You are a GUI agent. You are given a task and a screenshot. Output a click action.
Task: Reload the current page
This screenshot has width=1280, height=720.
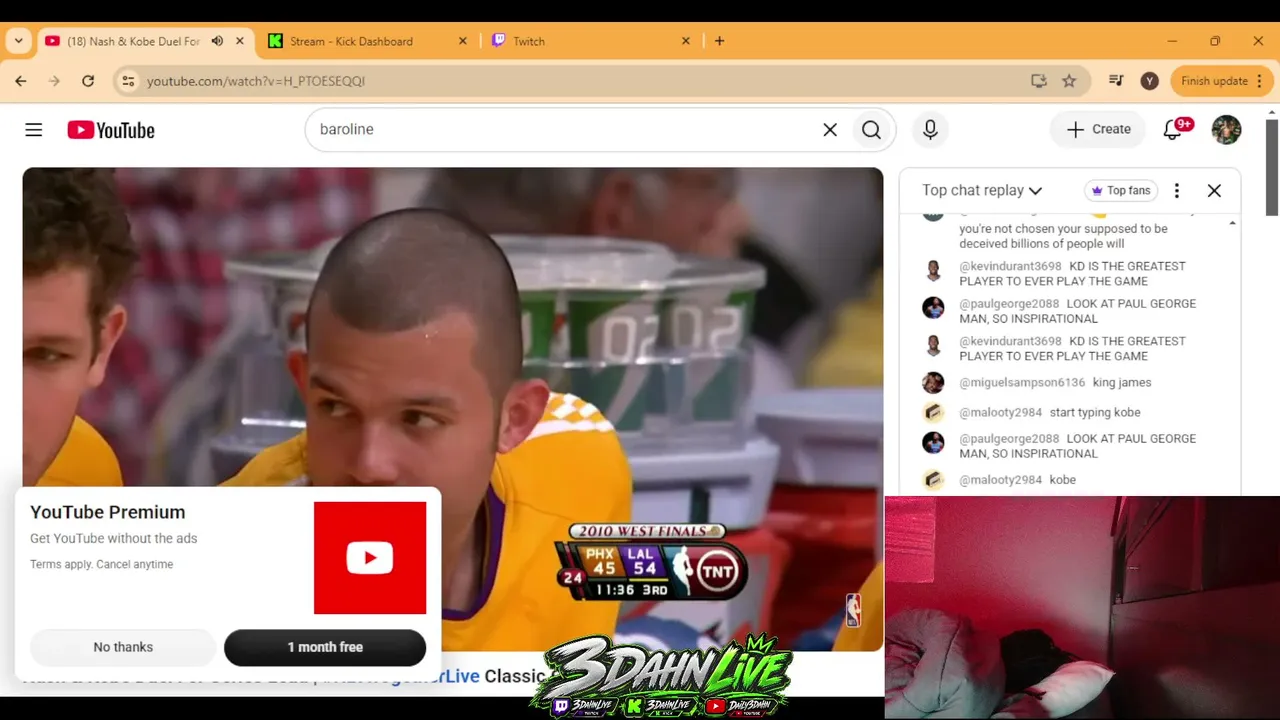pos(88,81)
